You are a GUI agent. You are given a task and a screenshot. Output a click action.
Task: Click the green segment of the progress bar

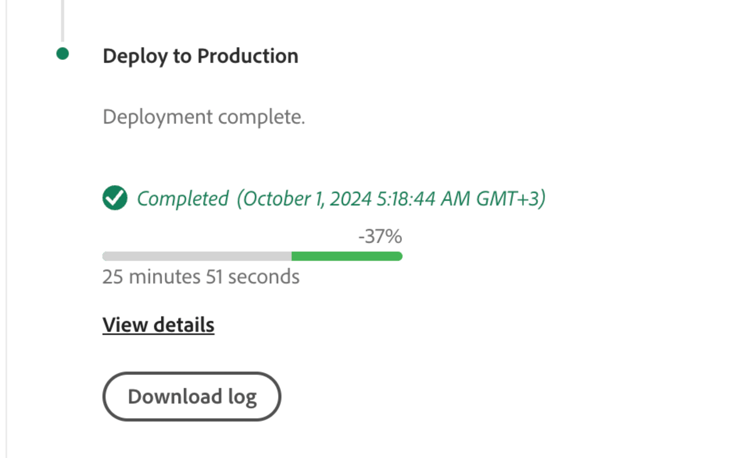(x=346, y=257)
